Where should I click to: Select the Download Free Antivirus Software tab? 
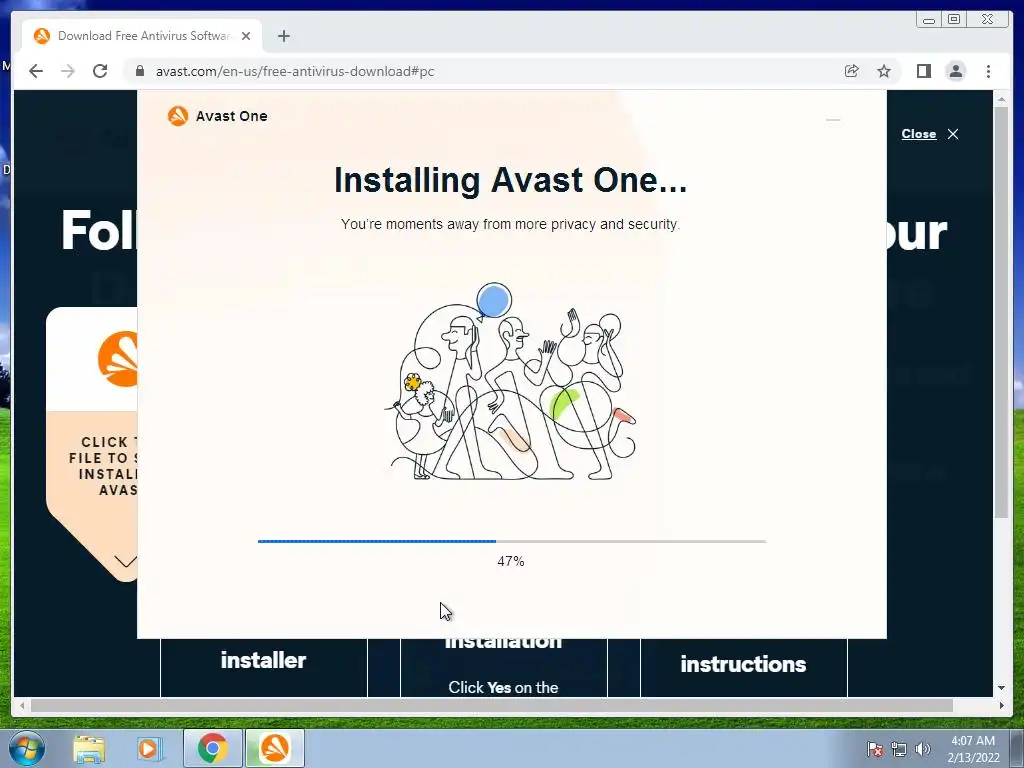tap(142, 36)
